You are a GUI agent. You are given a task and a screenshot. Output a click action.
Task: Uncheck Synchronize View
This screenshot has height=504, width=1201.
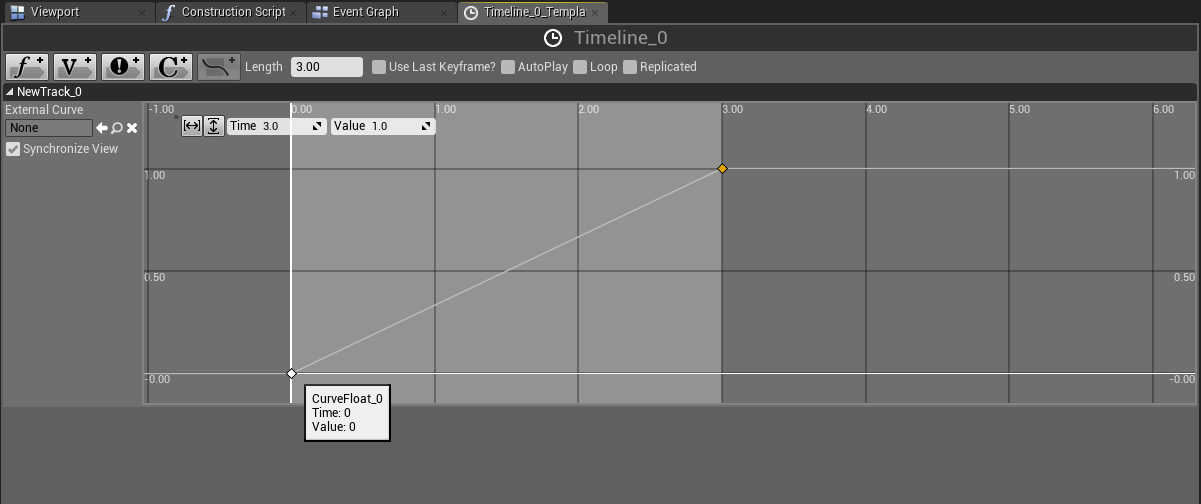point(13,149)
